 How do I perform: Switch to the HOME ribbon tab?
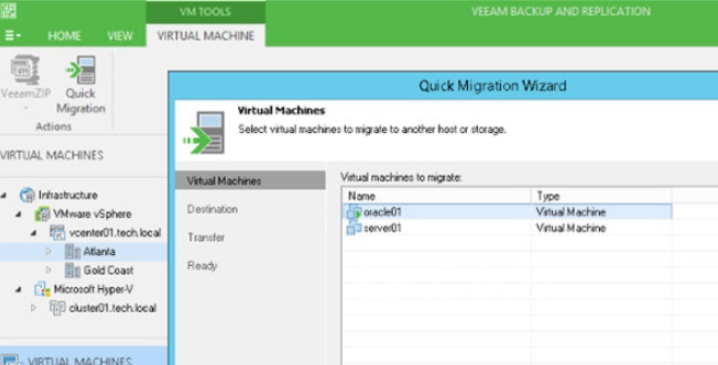coord(64,36)
